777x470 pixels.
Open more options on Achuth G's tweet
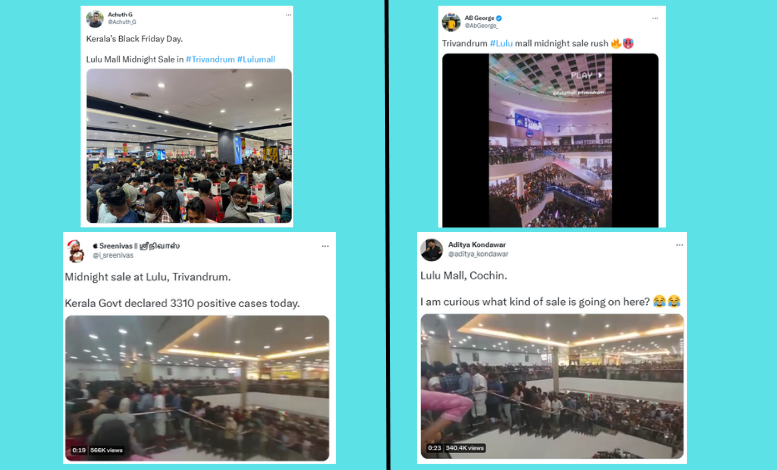pos(288,15)
